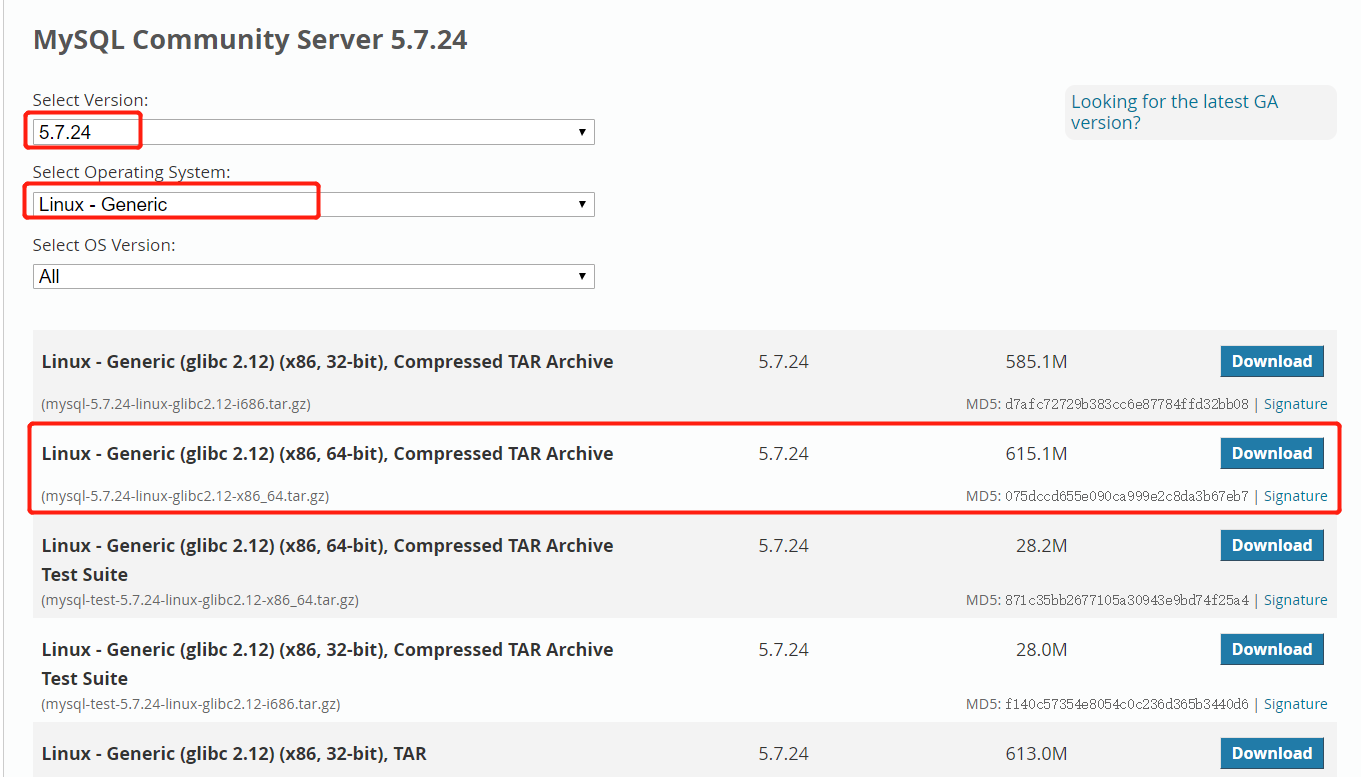Open the Select OS Version dropdown

(x=313, y=276)
